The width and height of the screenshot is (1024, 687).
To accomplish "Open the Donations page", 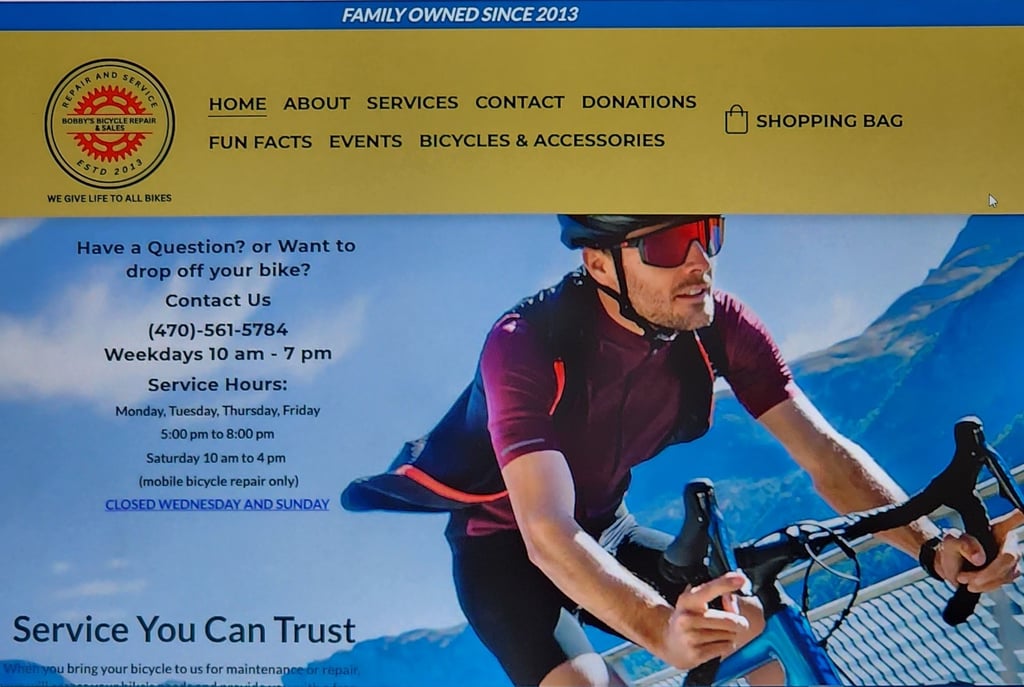I will pos(639,102).
